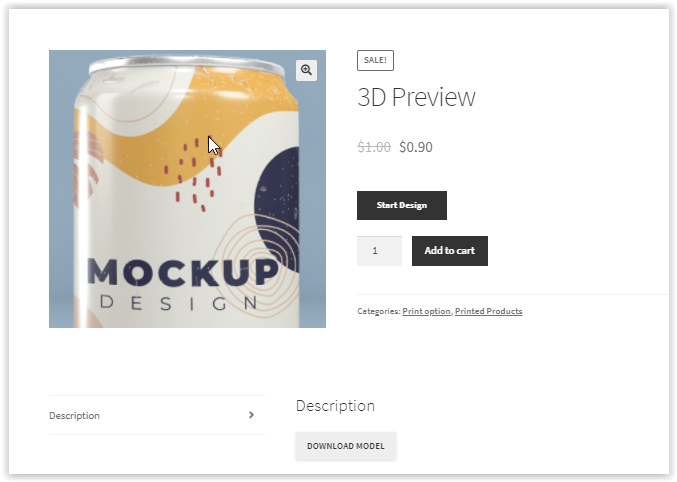The height and width of the screenshot is (482, 677).
Task: Click the Description section heading
Action: pos(335,406)
